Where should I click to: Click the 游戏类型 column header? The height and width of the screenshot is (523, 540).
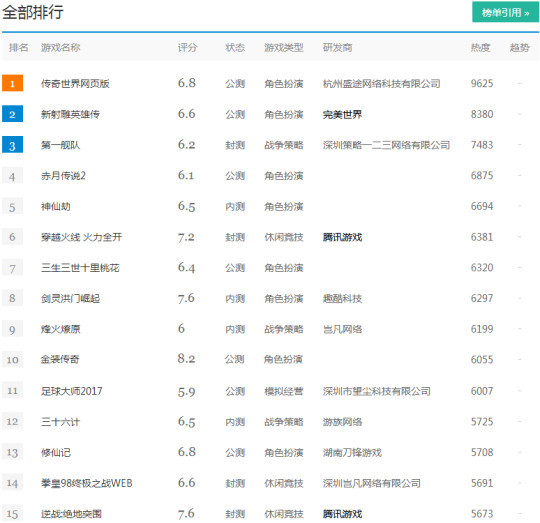tap(284, 48)
